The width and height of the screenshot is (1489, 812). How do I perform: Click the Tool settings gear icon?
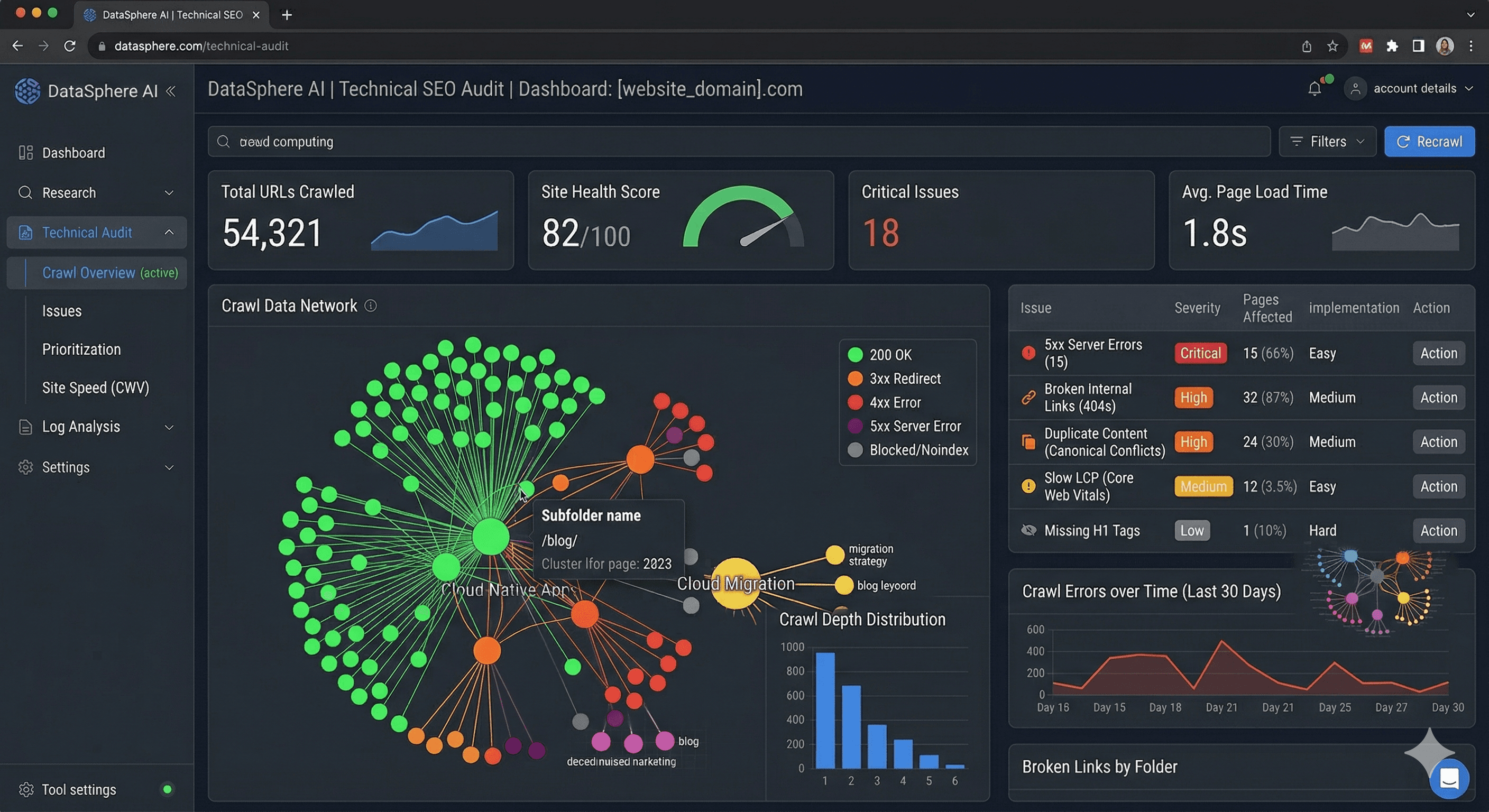[26, 789]
